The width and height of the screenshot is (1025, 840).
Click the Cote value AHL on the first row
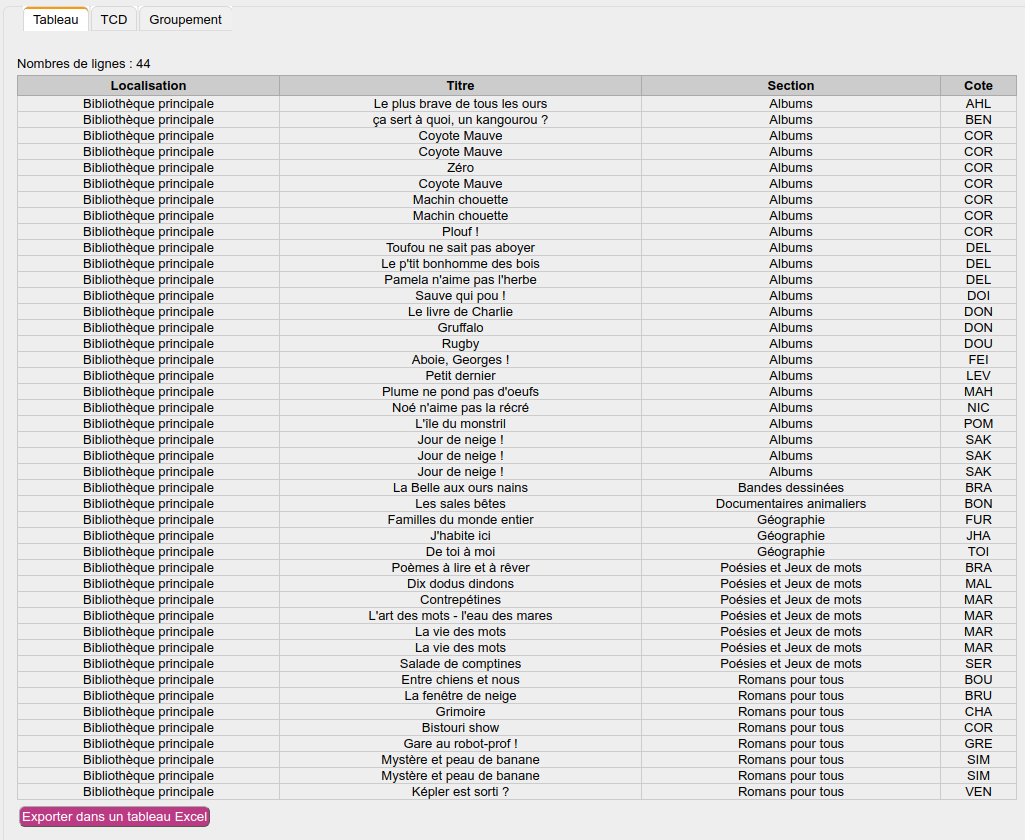(x=977, y=103)
